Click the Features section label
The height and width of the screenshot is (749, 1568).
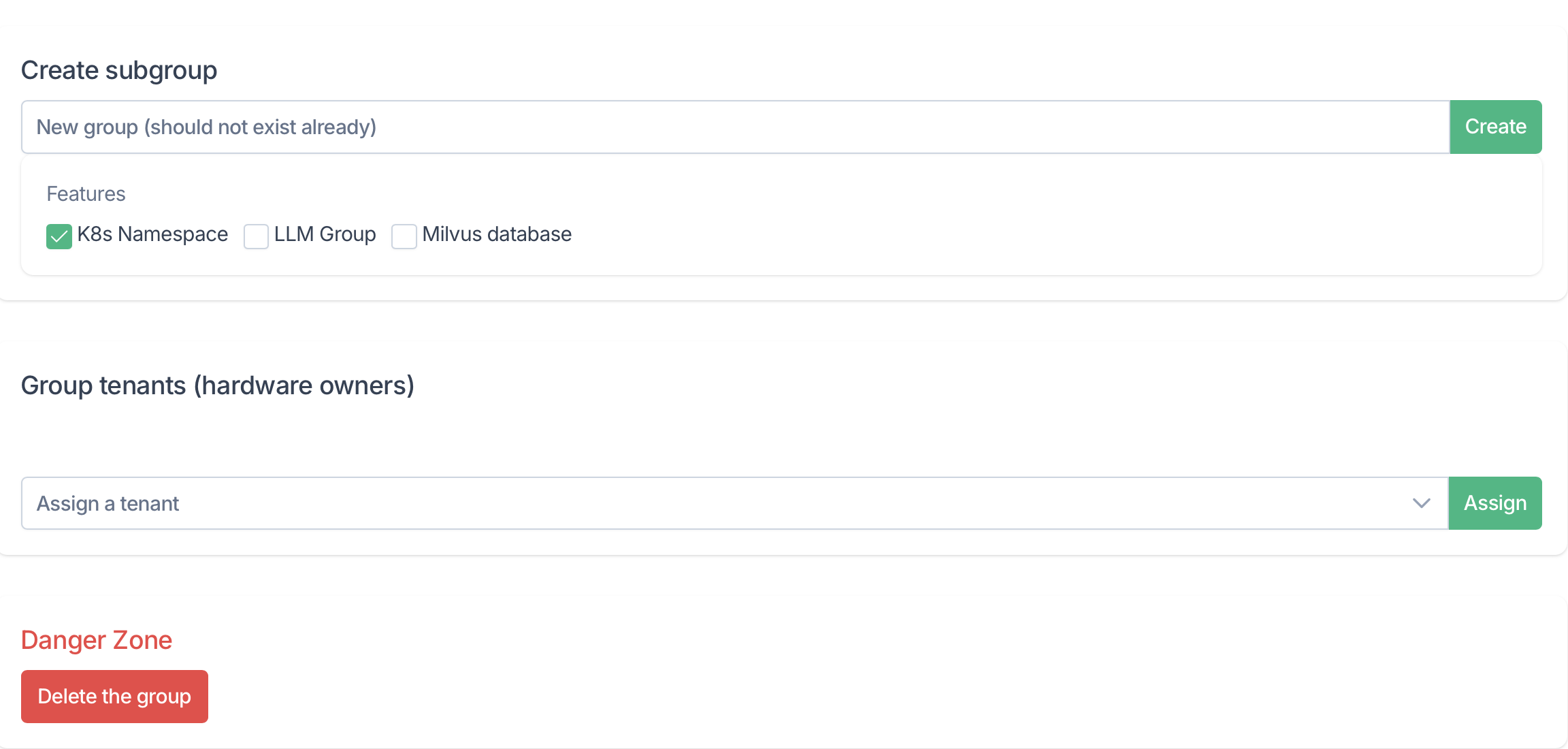[86, 194]
